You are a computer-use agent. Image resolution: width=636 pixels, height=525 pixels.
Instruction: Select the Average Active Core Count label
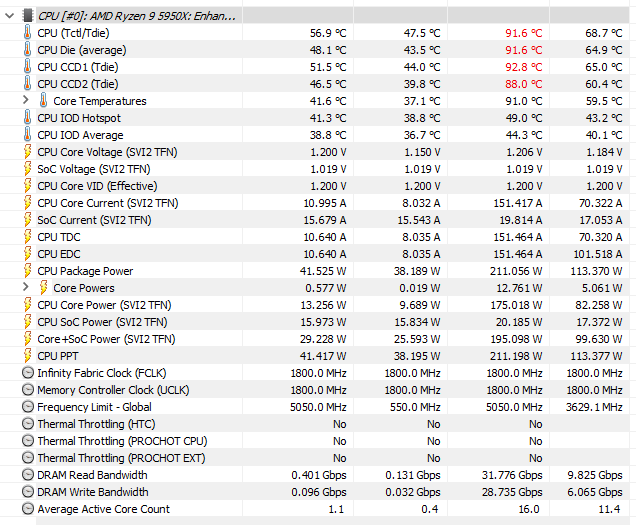[103, 509]
